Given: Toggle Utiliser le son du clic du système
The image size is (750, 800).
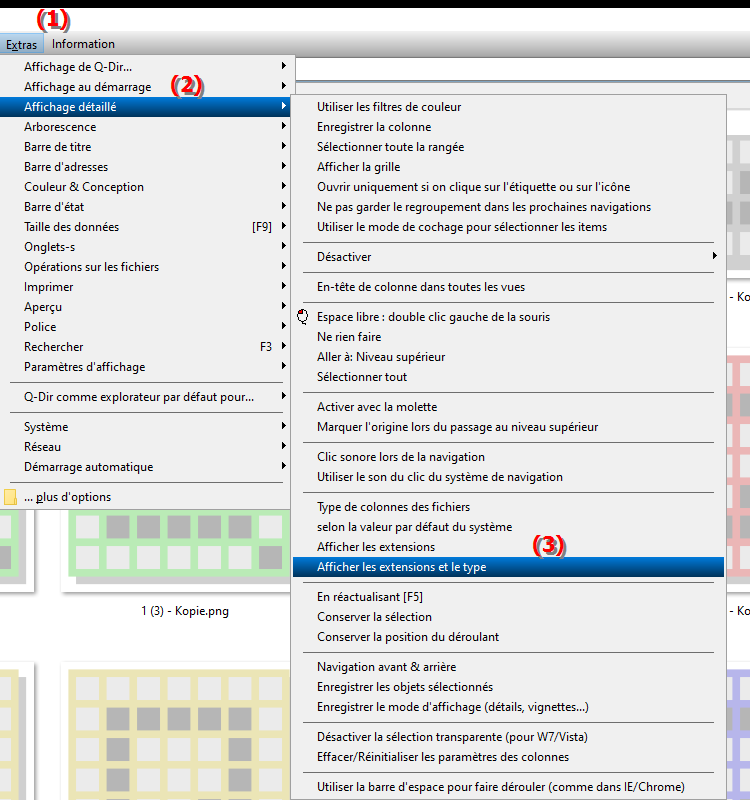Looking at the screenshot, I should click(508, 477).
